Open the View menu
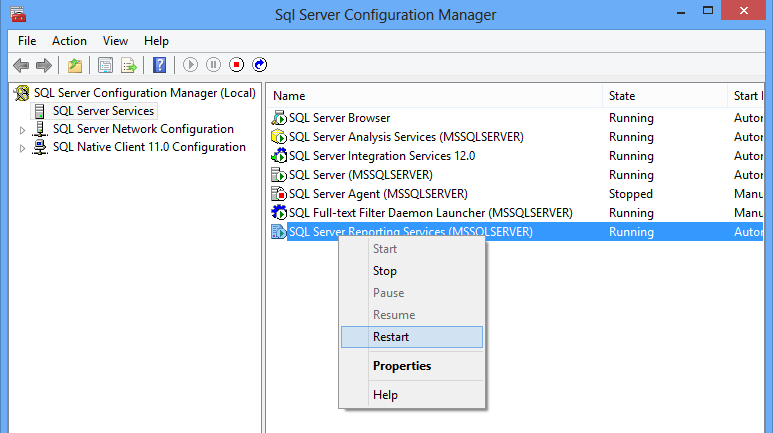The height and width of the screenshot is (433, 773). click(115, 41)
